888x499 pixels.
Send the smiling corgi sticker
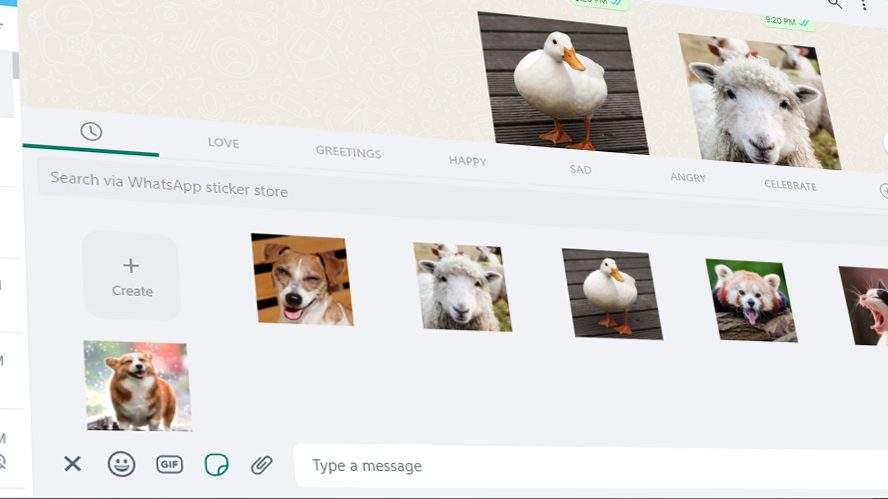pos(138,386)
